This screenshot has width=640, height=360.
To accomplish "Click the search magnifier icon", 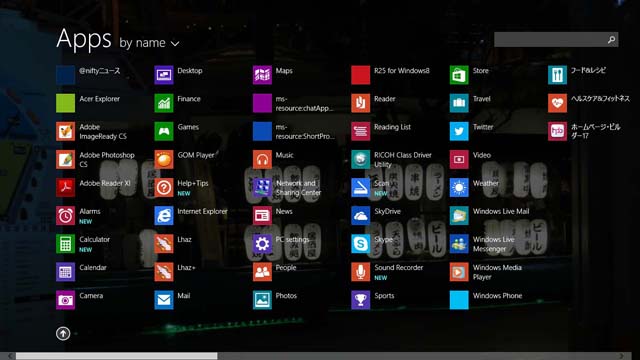I will pyautogui.click(x=611, y=40).
